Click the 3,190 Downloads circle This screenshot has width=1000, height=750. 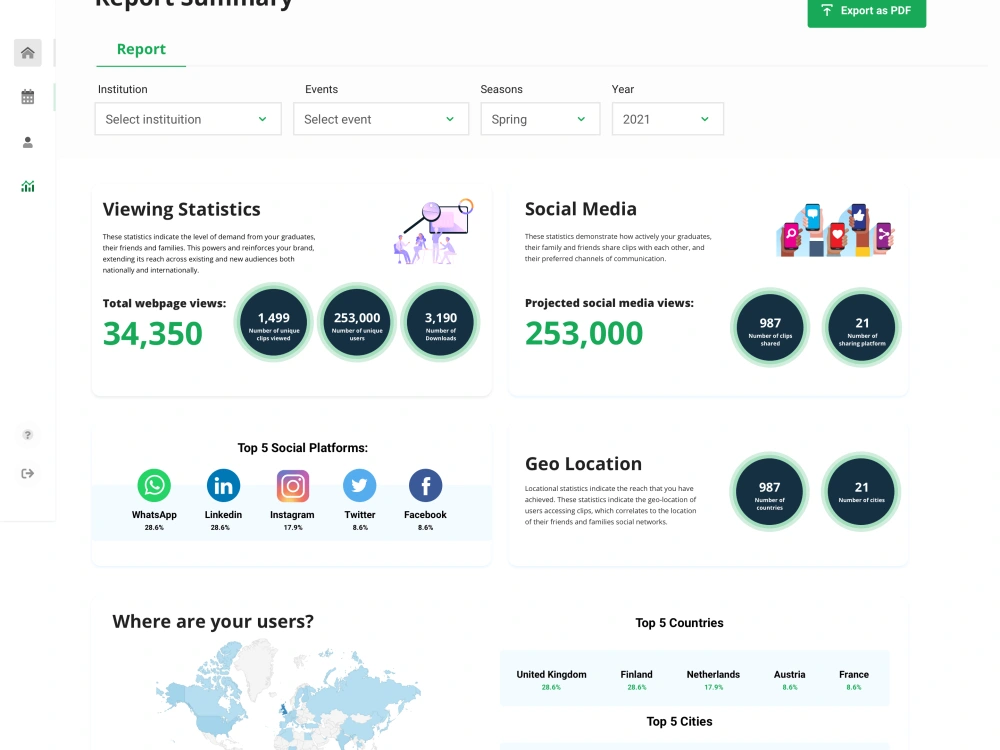441,322
